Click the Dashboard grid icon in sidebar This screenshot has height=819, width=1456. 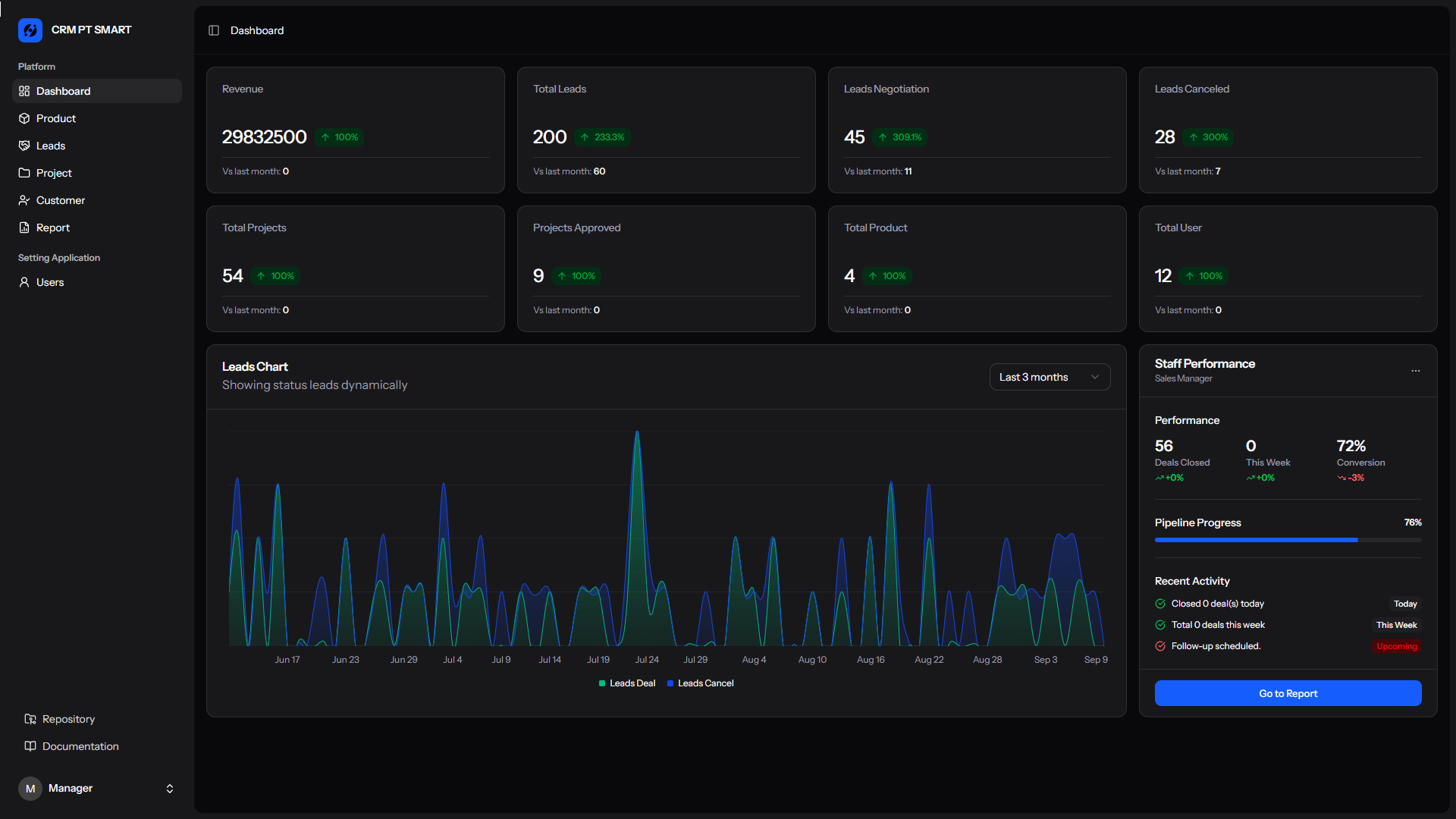coord(24,91)
